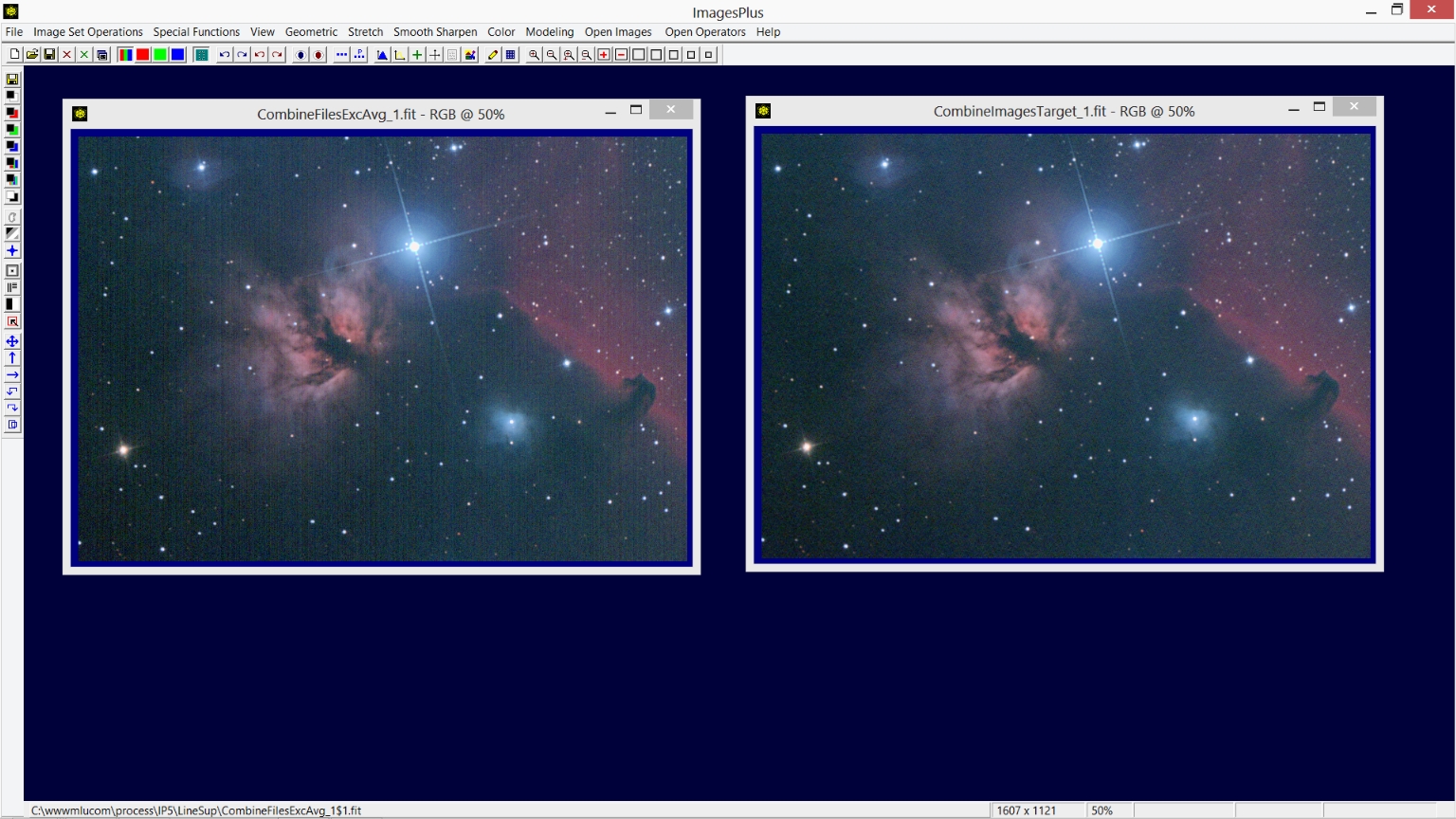Click the blue up arrow sidebar icon
This screenshot has width=1456, height=819.
pos(12,358)
